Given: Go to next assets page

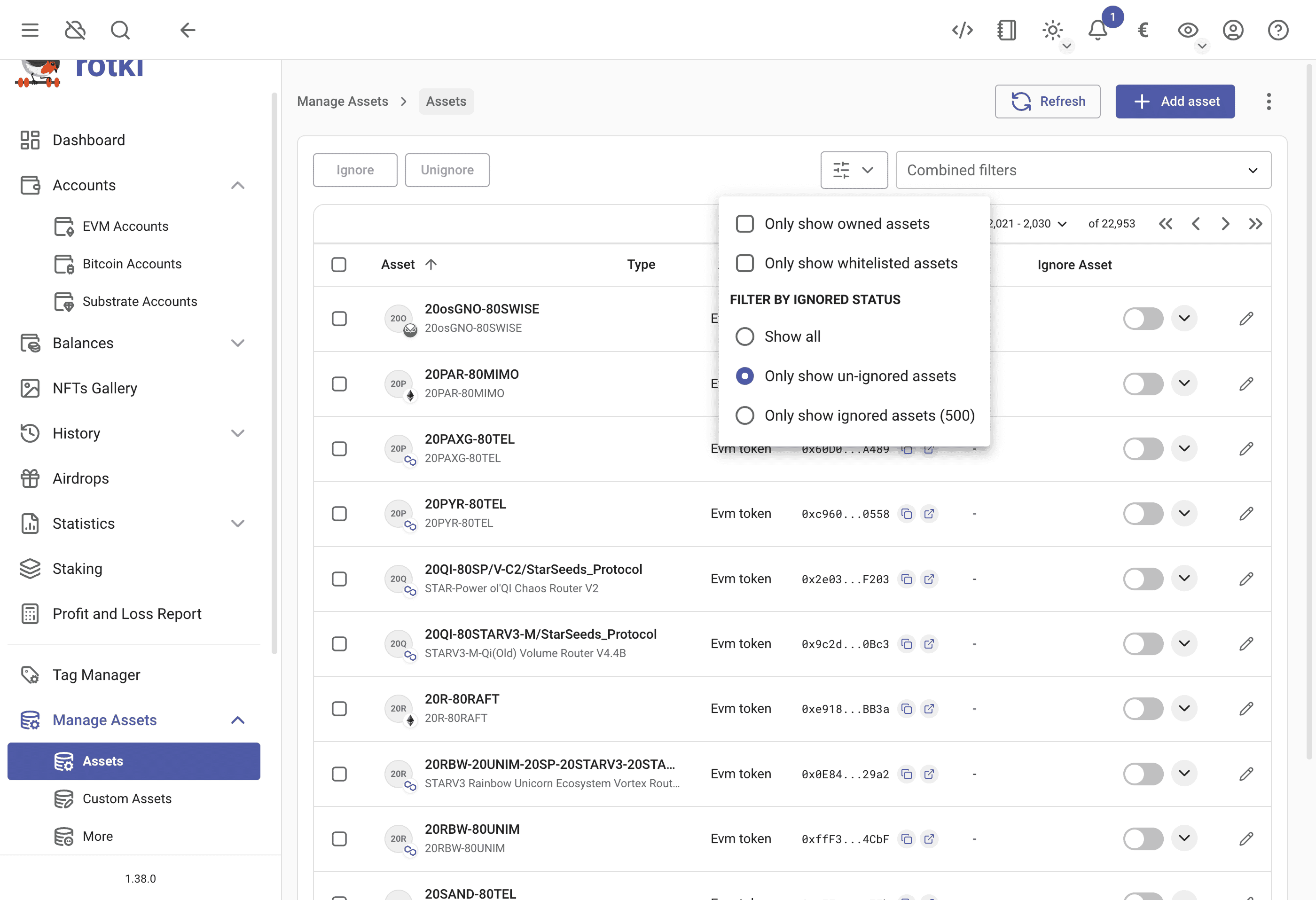Looking at the screenshot, I should pos(1225,224).
